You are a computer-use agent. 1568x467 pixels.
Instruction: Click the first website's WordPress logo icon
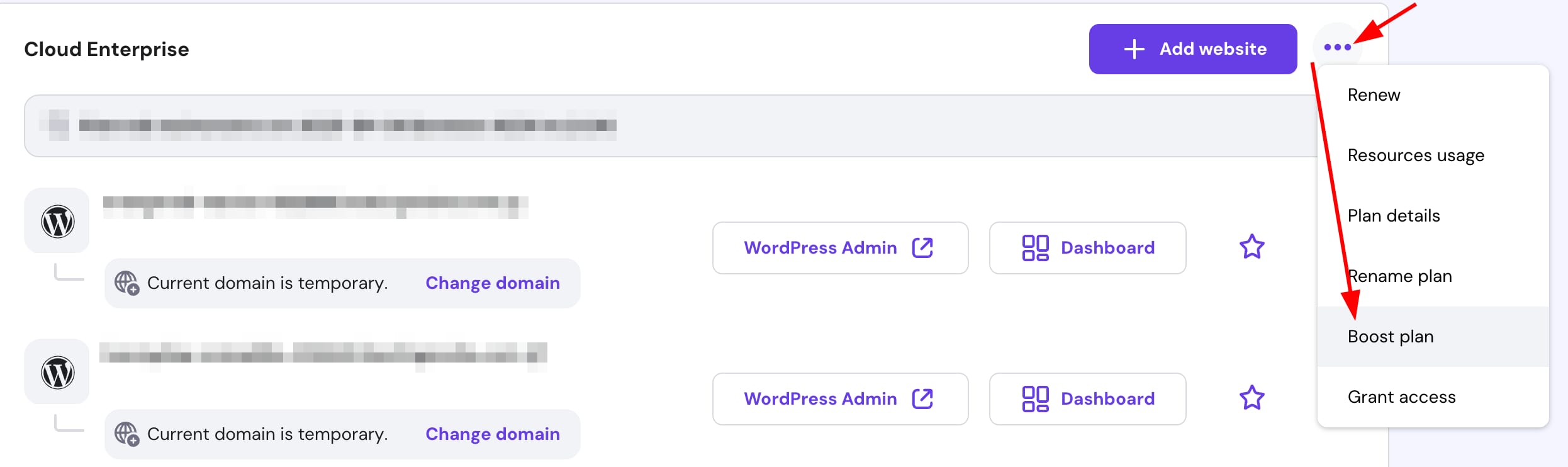57,222
